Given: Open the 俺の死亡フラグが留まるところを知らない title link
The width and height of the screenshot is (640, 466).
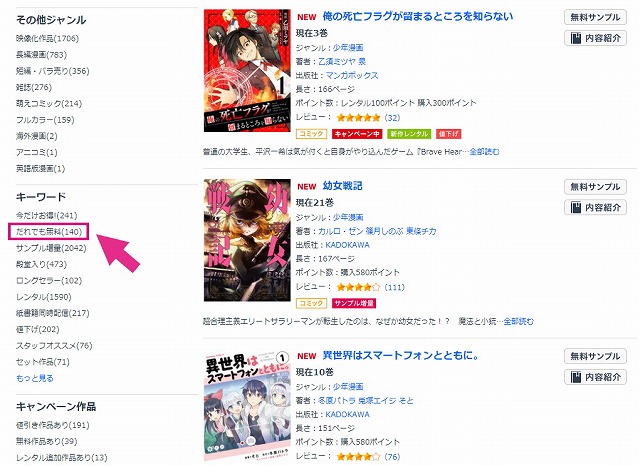Looking at the screenshot, I should [x=418, y=16].
